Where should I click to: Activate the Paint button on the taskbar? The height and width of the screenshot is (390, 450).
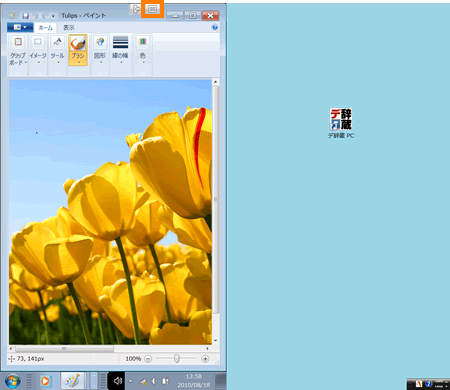tap(73, 381)
